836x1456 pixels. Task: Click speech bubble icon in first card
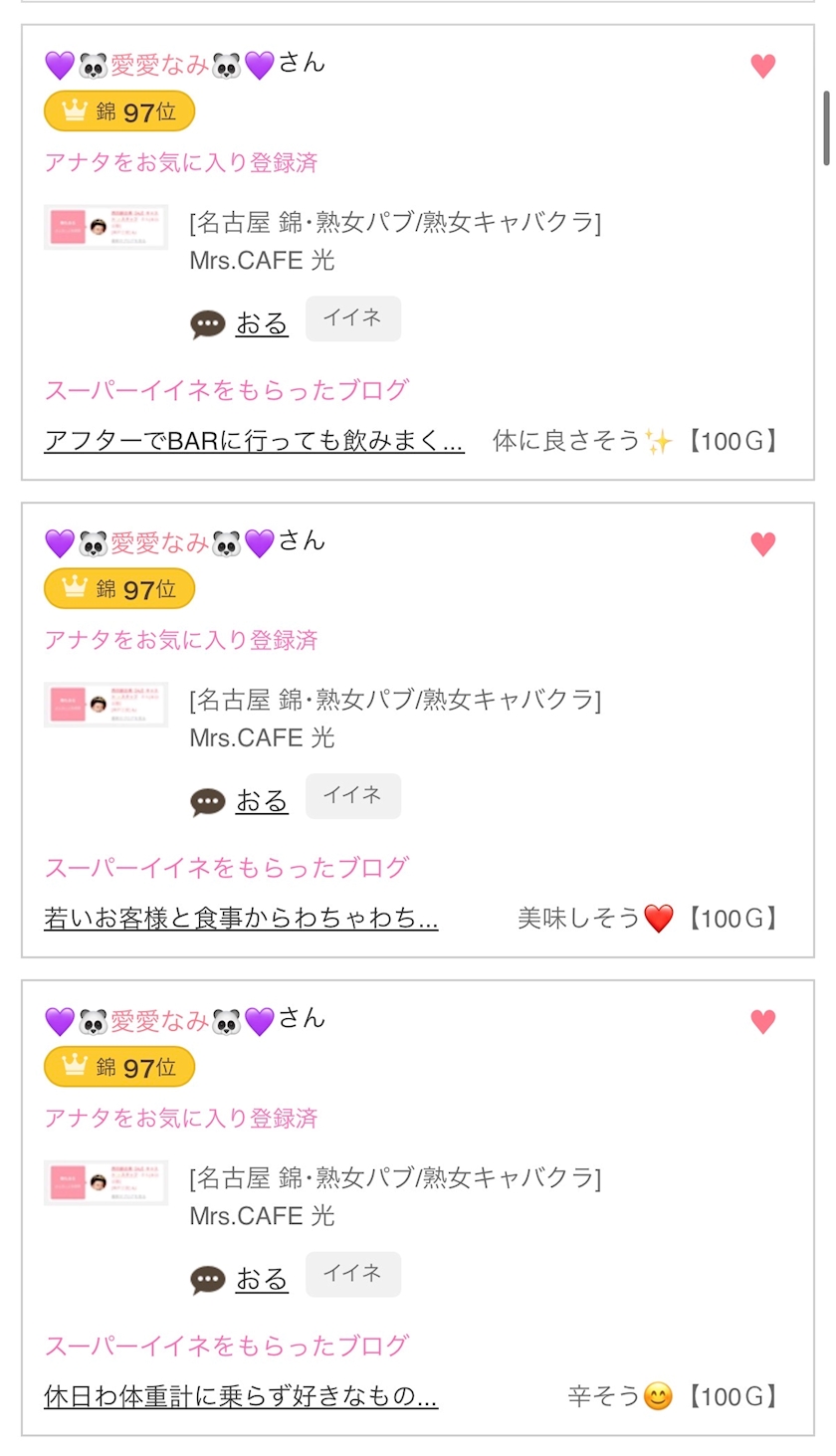click(208, 324)
